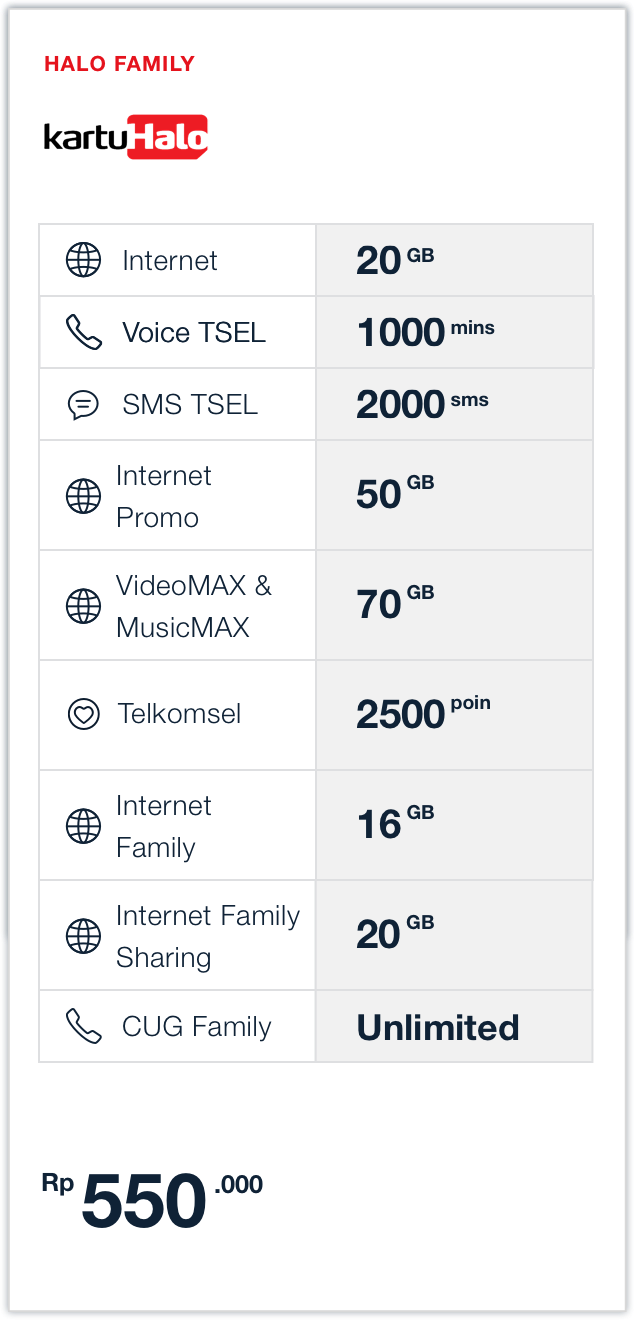The image size is (636, 1320).
Task: Click the 2500 poin Telkomsel value
Action: 423,714
